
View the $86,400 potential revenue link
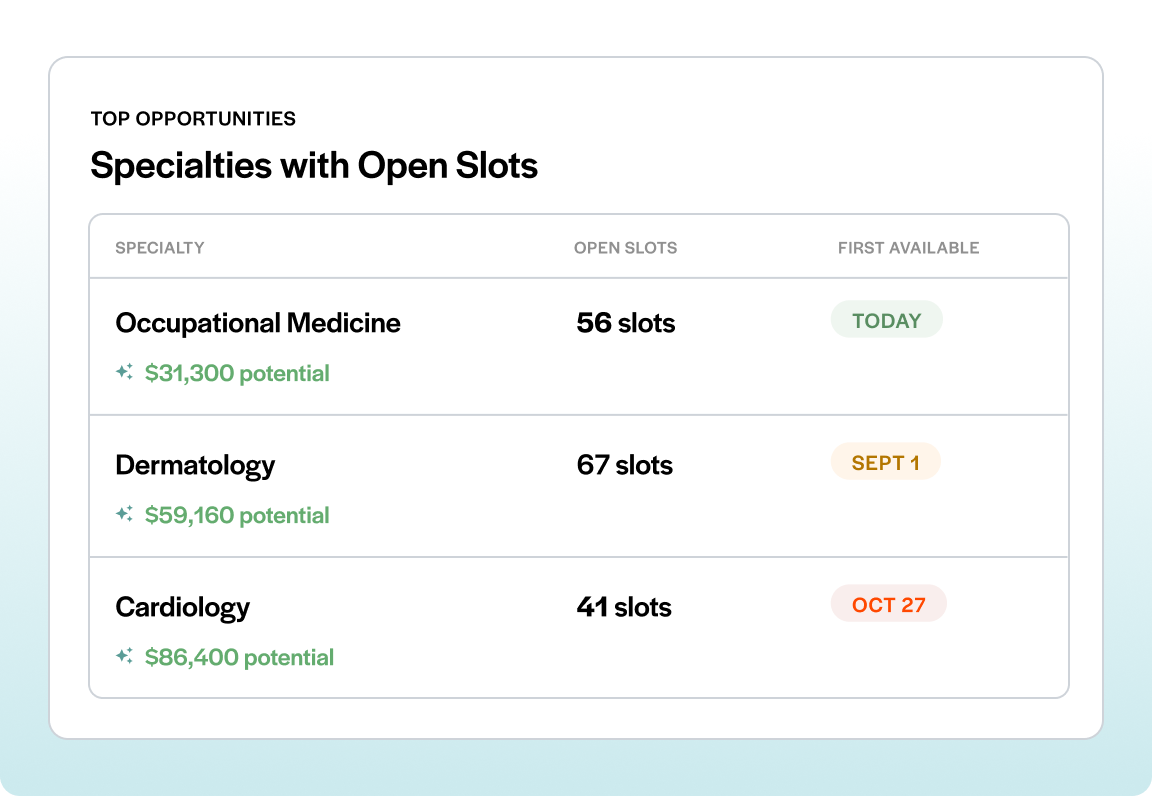tap(239, 657)
